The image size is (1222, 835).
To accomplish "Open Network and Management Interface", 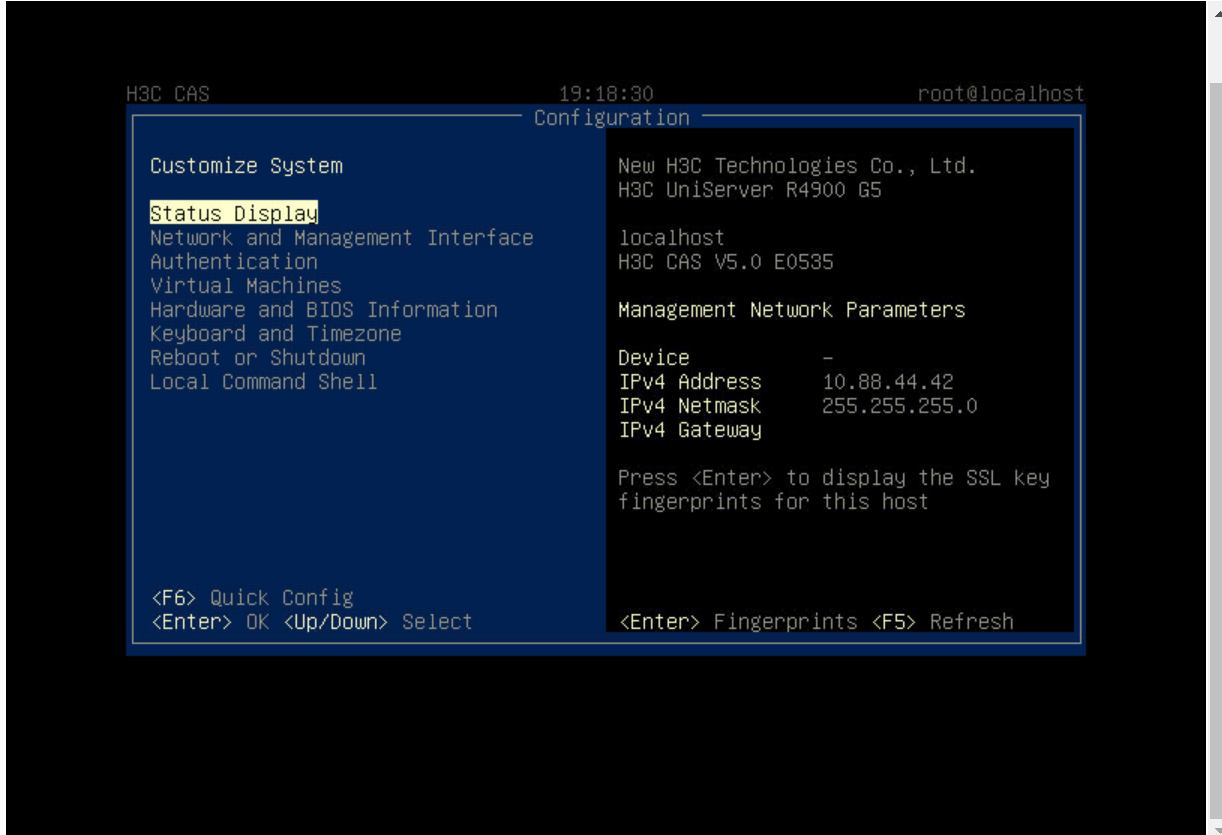I will coord(341,238).
